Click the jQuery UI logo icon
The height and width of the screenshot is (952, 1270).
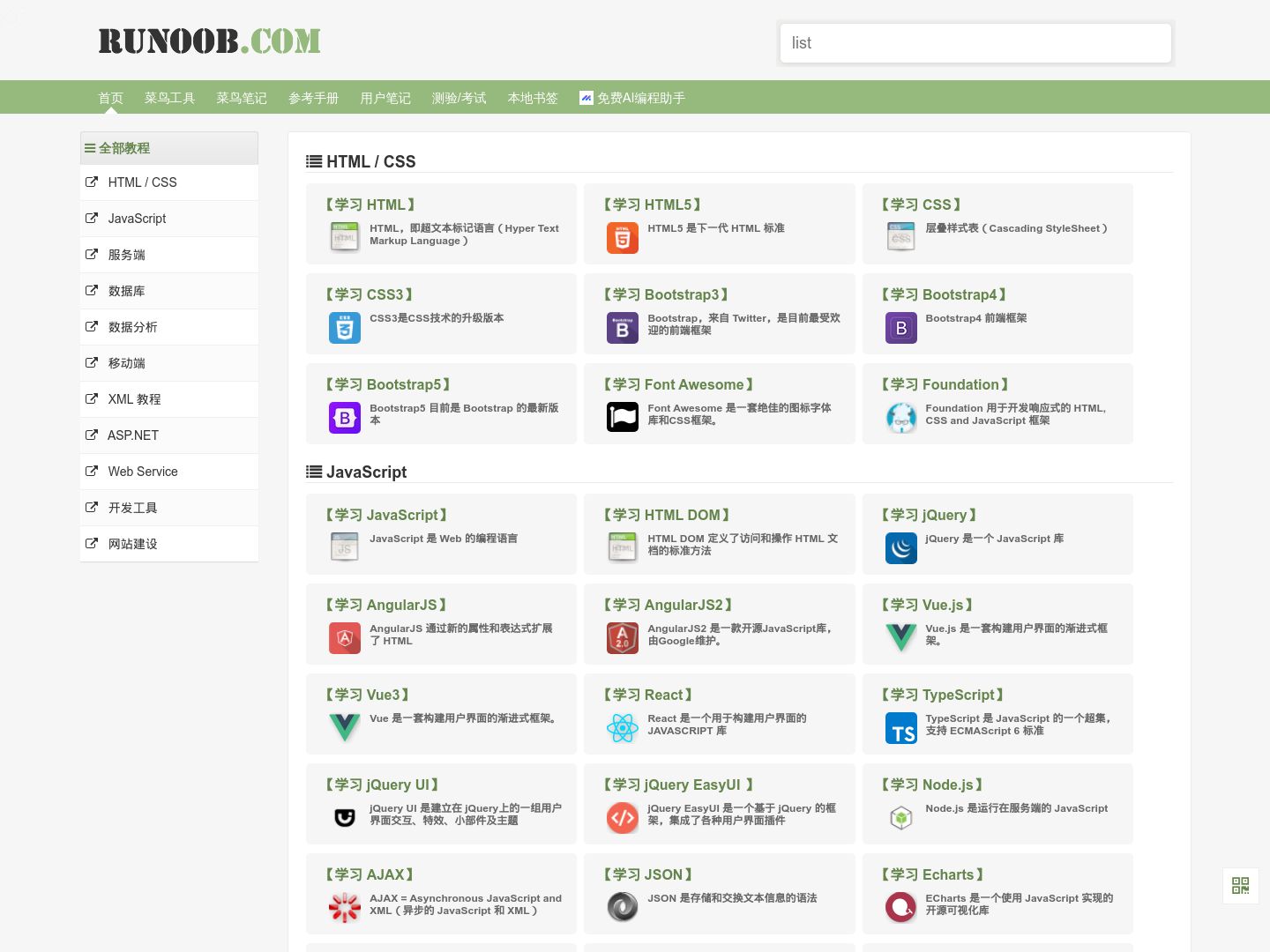345,818
